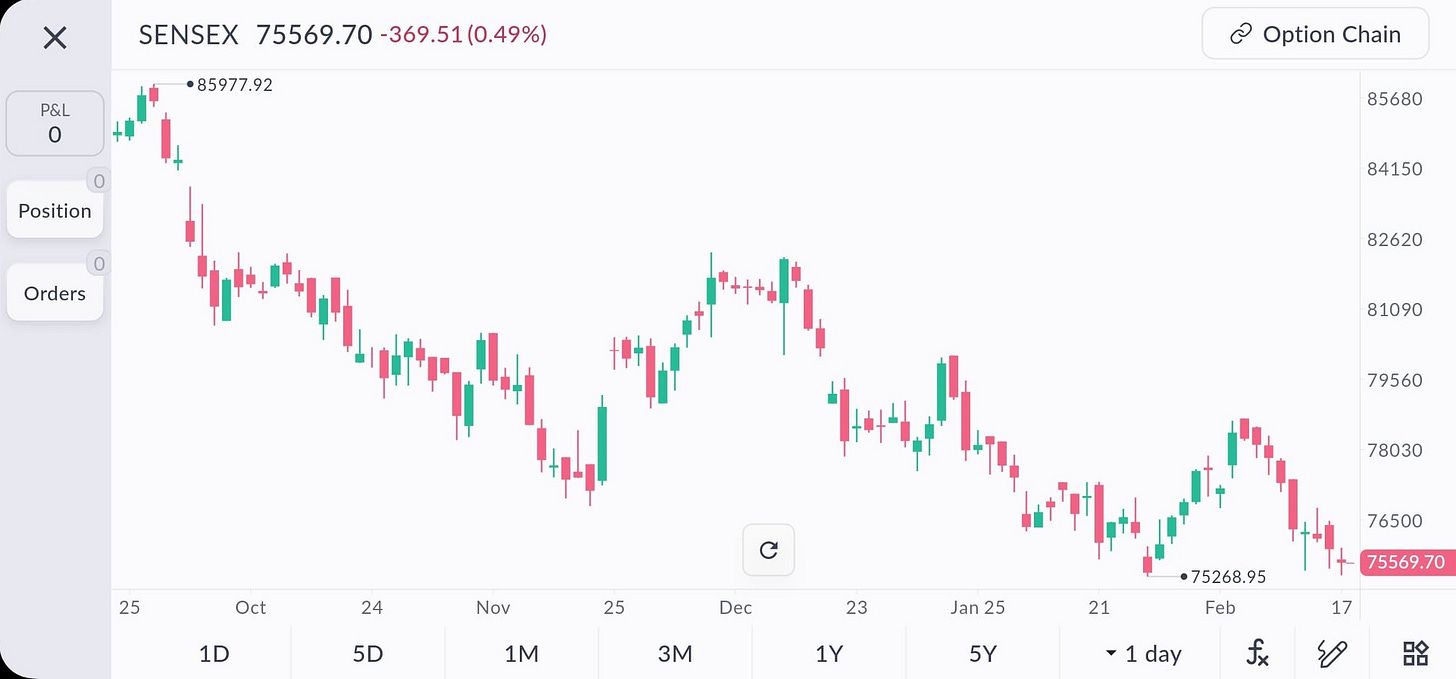1456x679 pixels.
Task: Click the refresh chart icon
Action: coord(768,550)
